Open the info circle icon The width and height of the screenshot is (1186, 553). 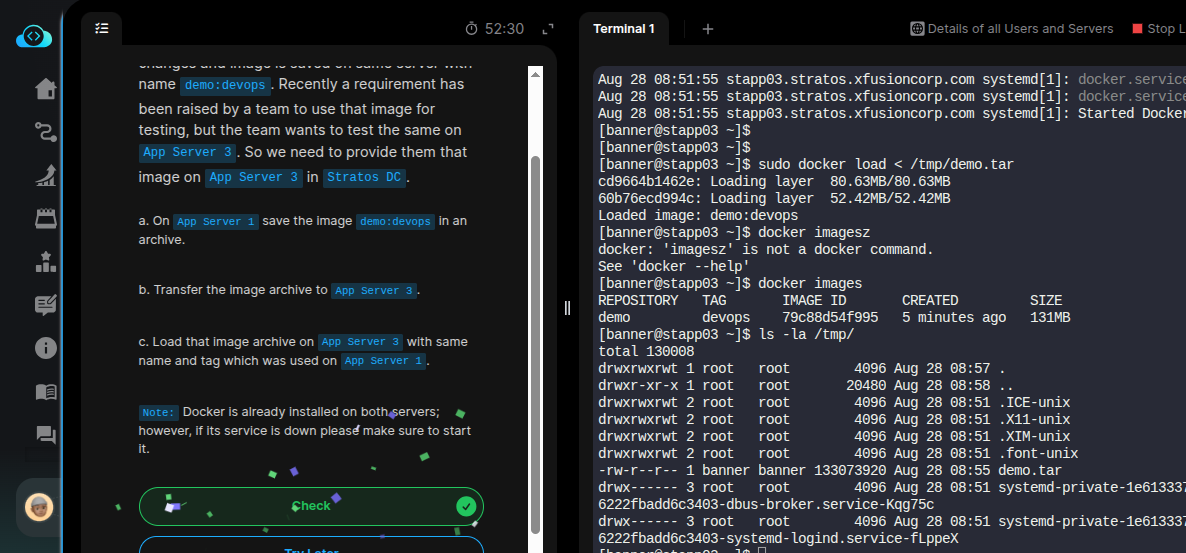[x=45, y=348]
